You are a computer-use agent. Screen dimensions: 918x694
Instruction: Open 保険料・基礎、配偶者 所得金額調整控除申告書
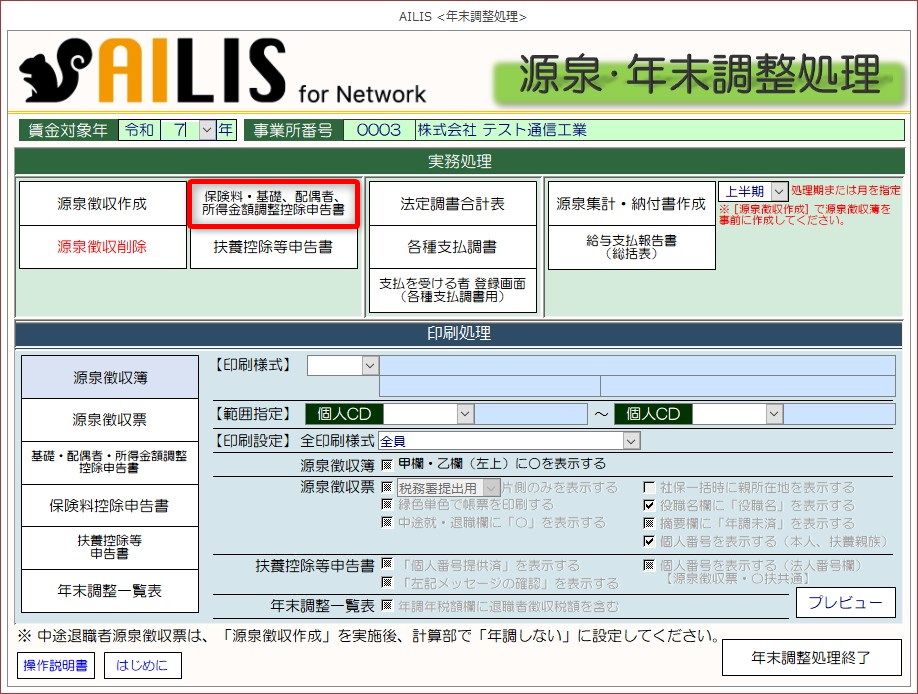(273, 203)
